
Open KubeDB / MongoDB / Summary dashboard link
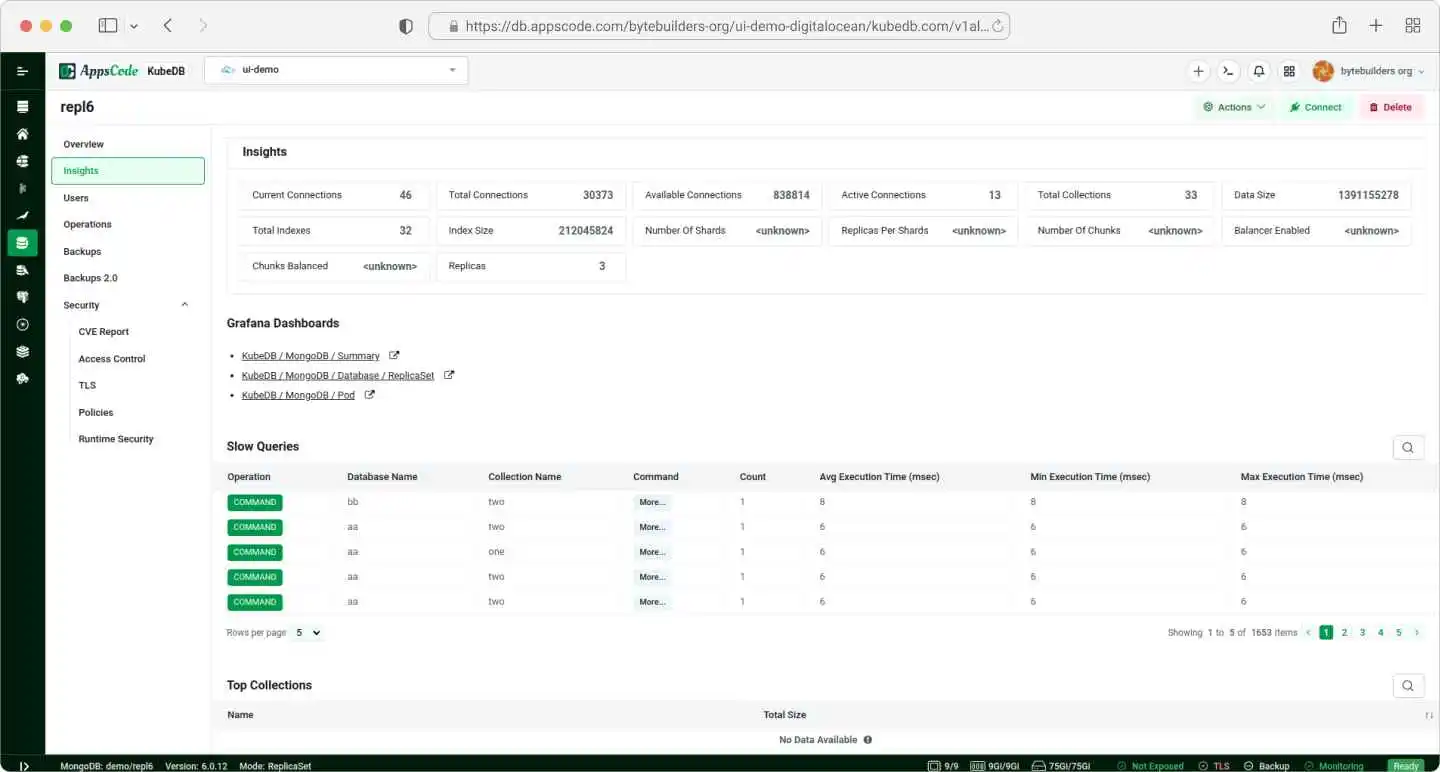coord(310,356)
